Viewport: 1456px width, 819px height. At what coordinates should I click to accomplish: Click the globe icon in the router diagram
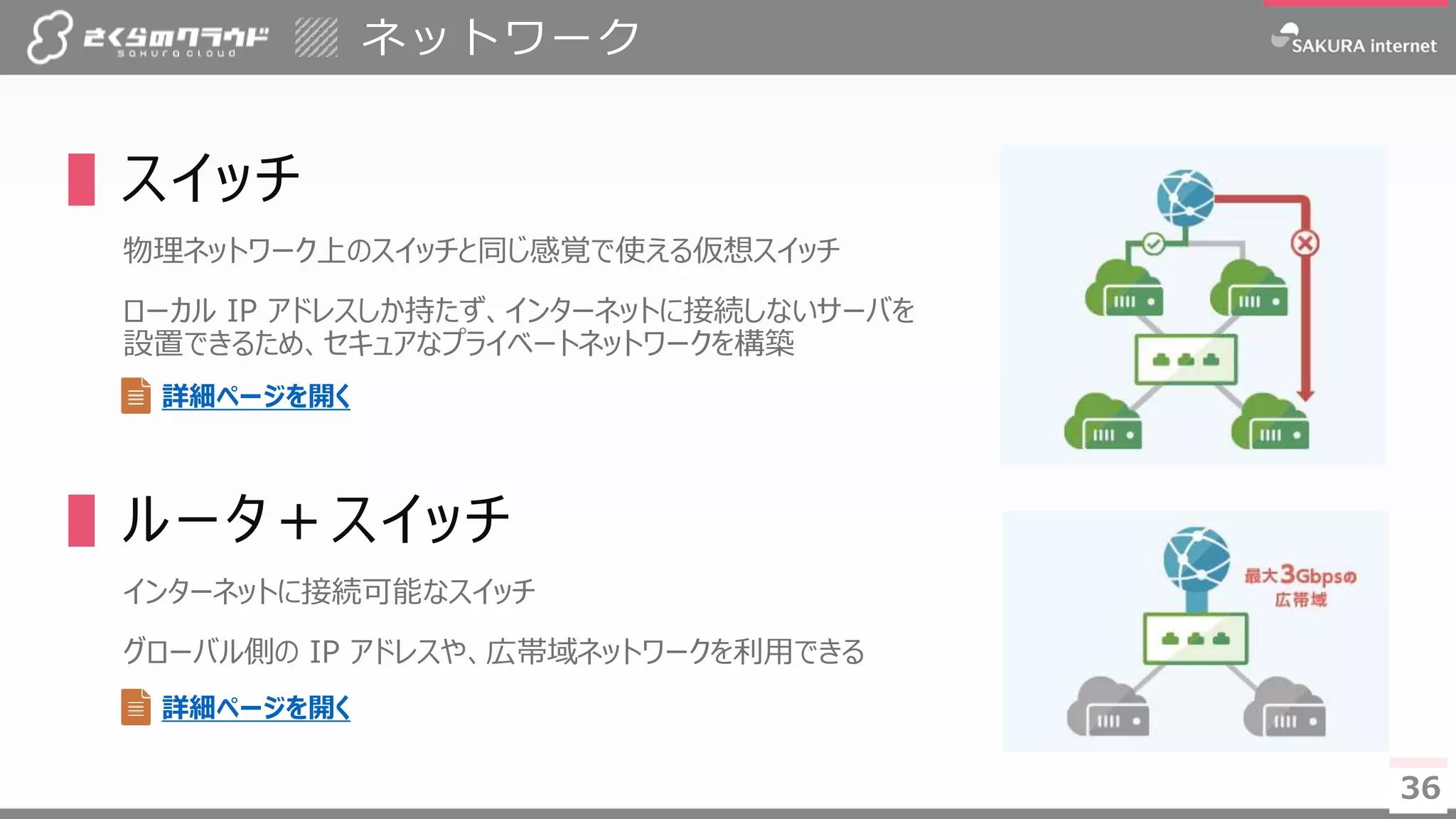point(1197,560)
